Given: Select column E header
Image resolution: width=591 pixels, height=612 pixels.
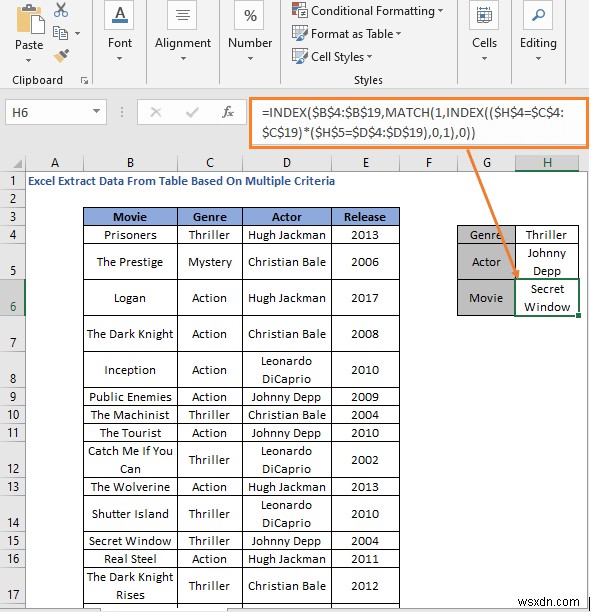Looking at the screenshot, I should [365, 163].
